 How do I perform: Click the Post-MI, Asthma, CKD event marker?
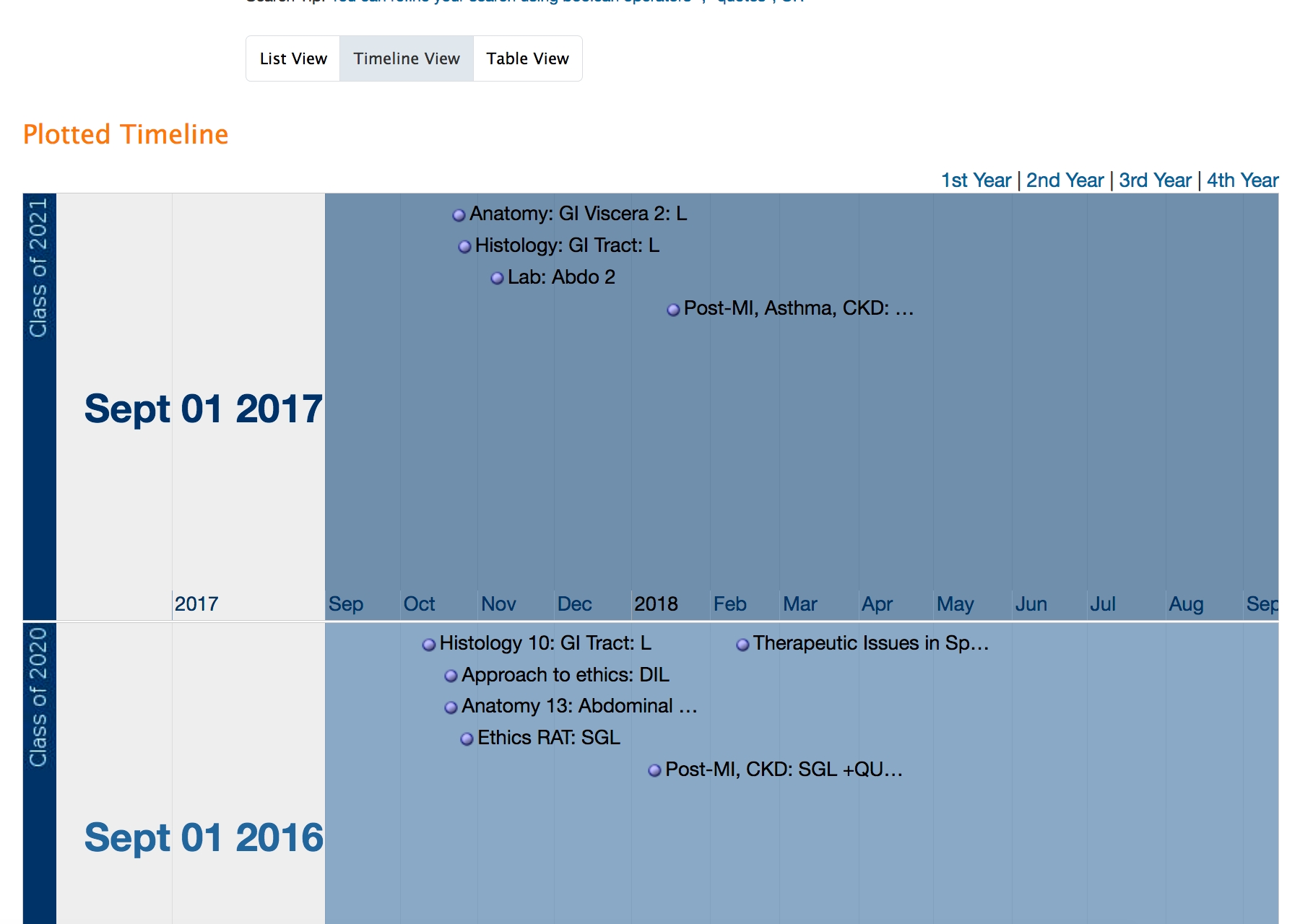coord(673,310)
